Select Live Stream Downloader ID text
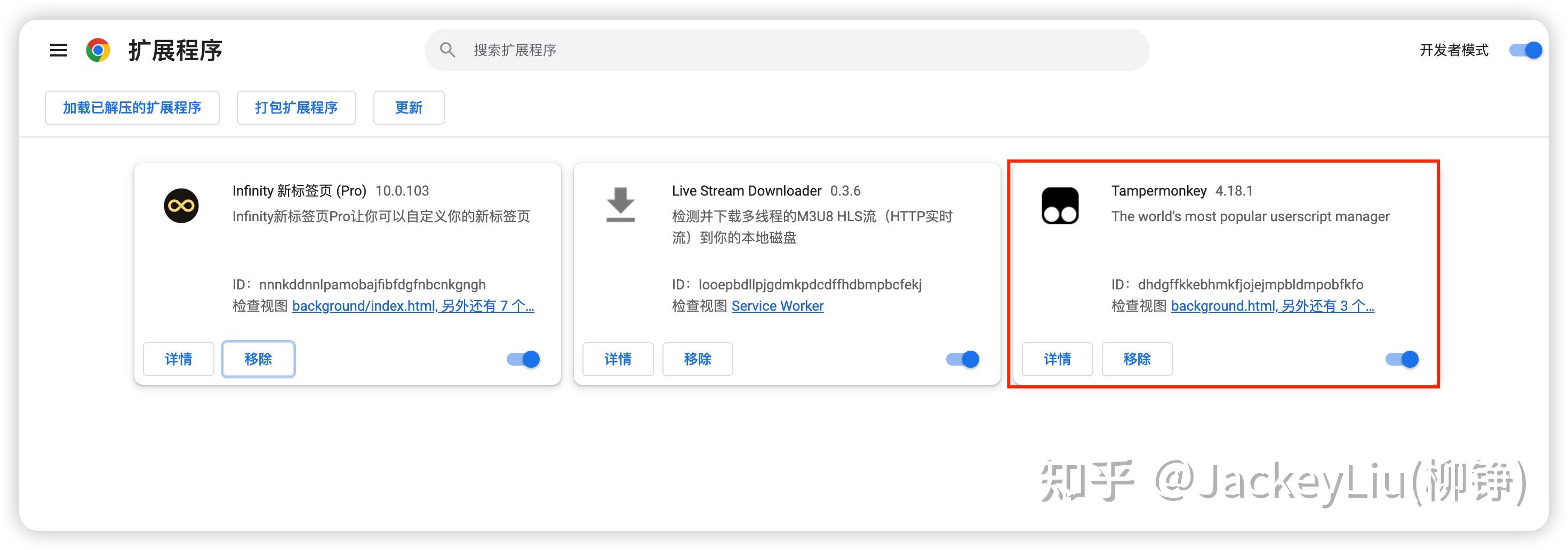 click(810, 285)
